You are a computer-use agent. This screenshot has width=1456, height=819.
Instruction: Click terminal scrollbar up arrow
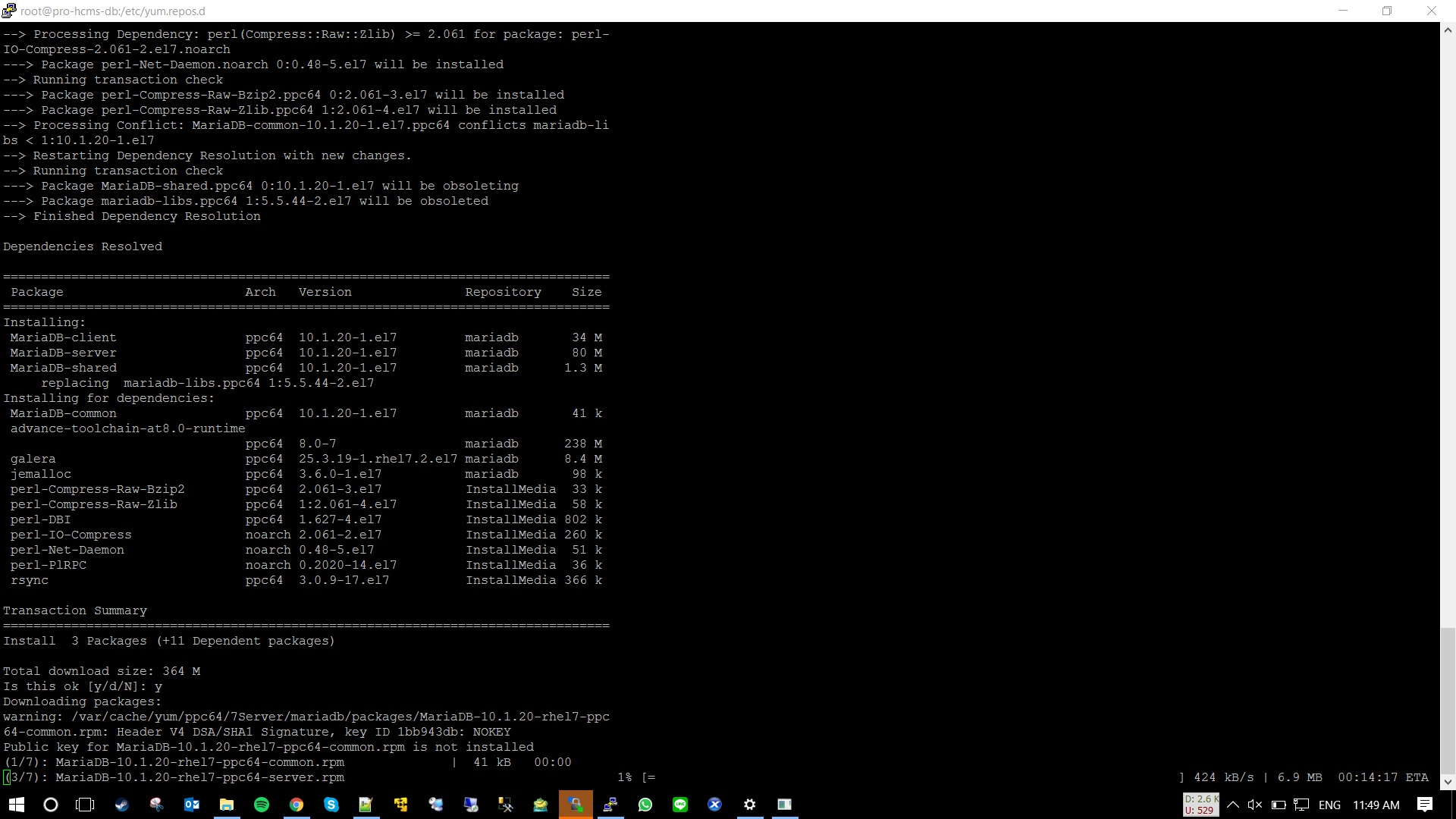(1448, 30)
